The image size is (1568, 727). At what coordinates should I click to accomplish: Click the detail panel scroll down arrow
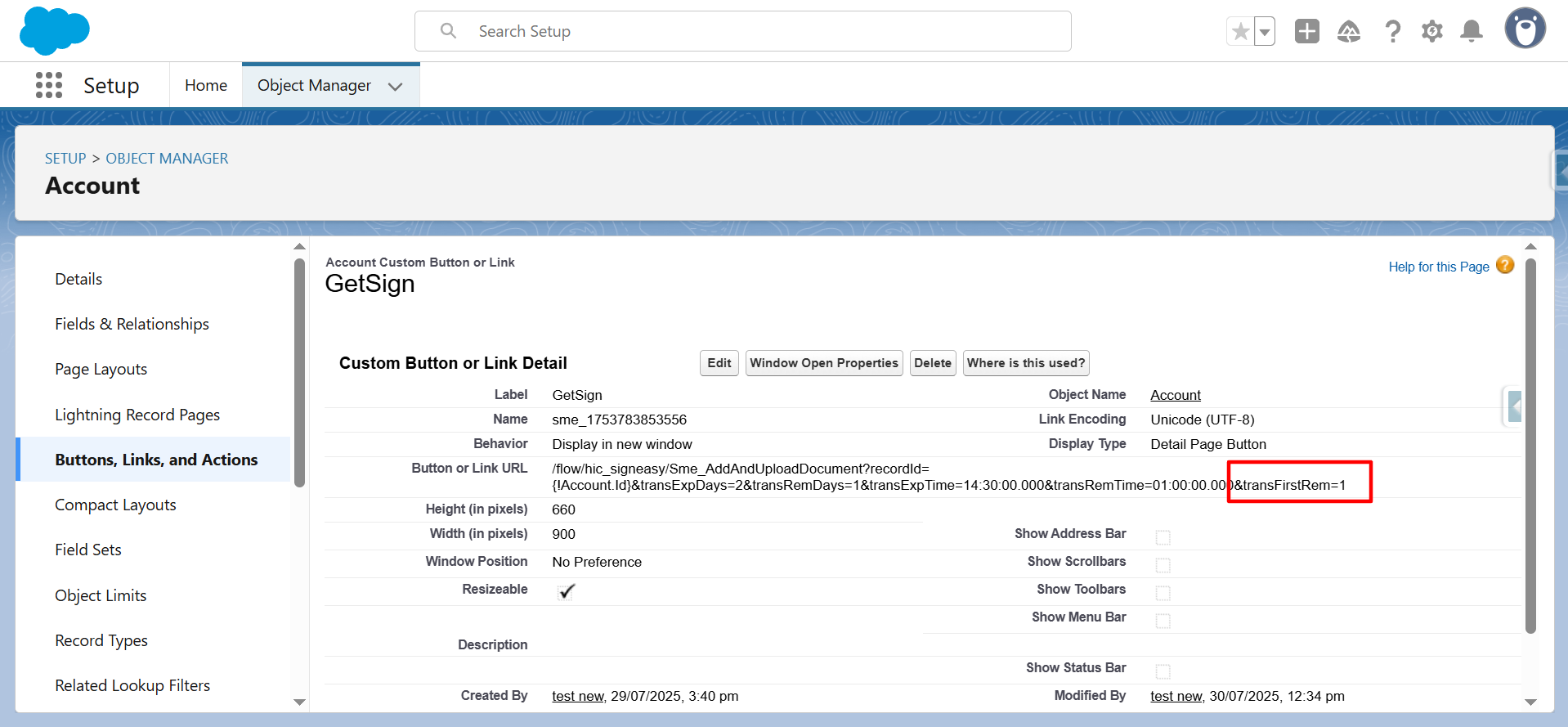pos(1530,702)
